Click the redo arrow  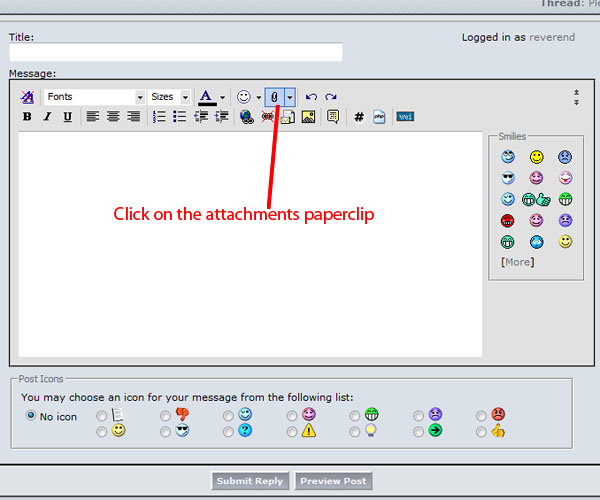pyautogui.click(x=331, y=97)
